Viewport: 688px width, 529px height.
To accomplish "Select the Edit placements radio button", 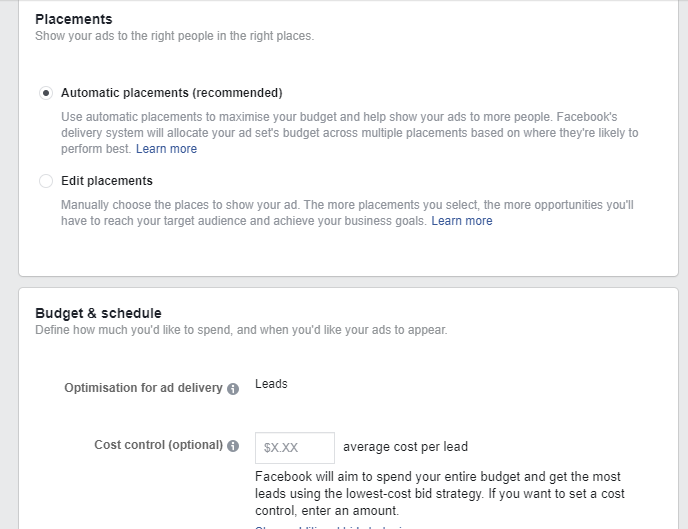I will [x=46, y=181].
